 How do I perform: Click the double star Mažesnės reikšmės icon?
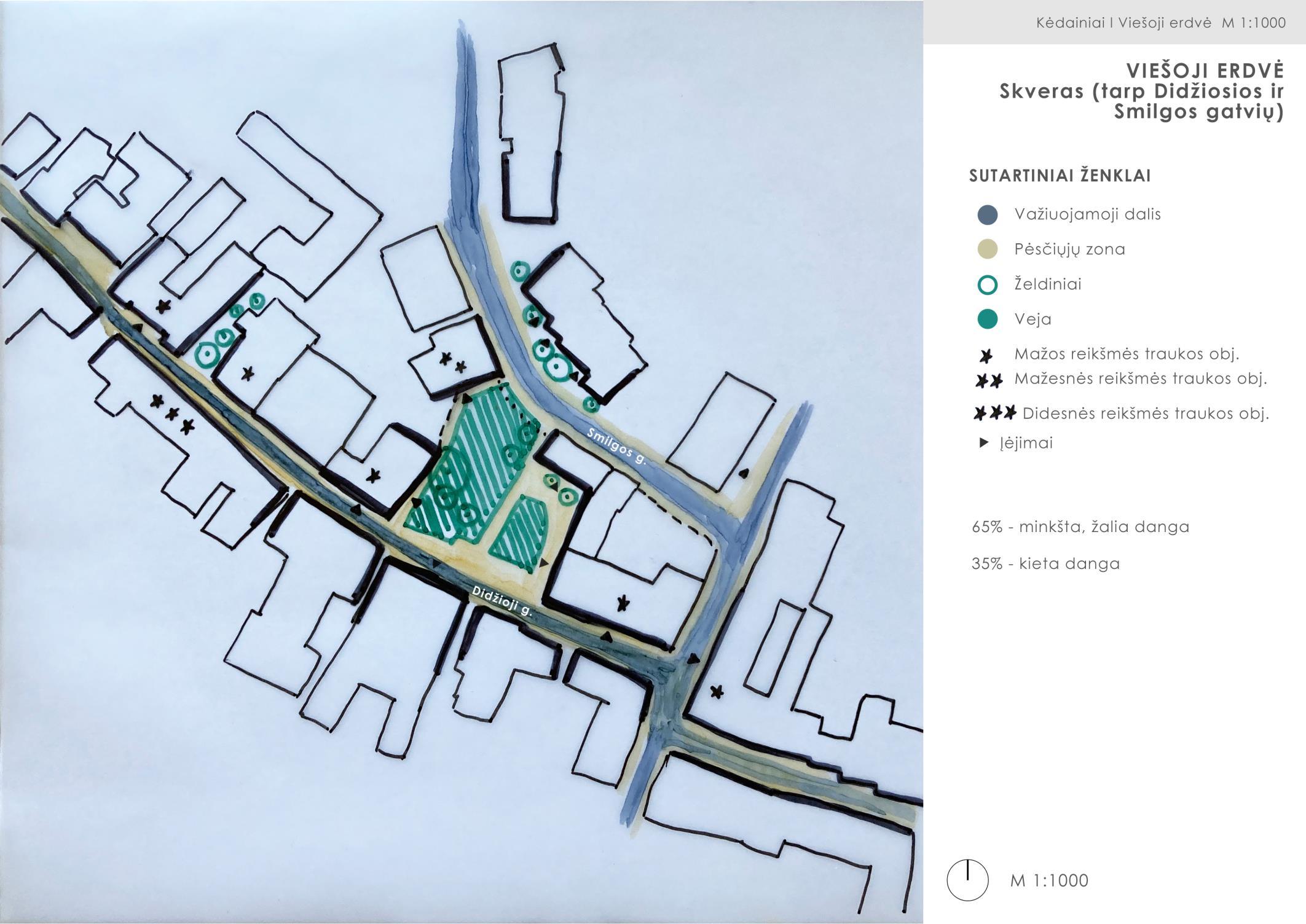tap(989, 381)
